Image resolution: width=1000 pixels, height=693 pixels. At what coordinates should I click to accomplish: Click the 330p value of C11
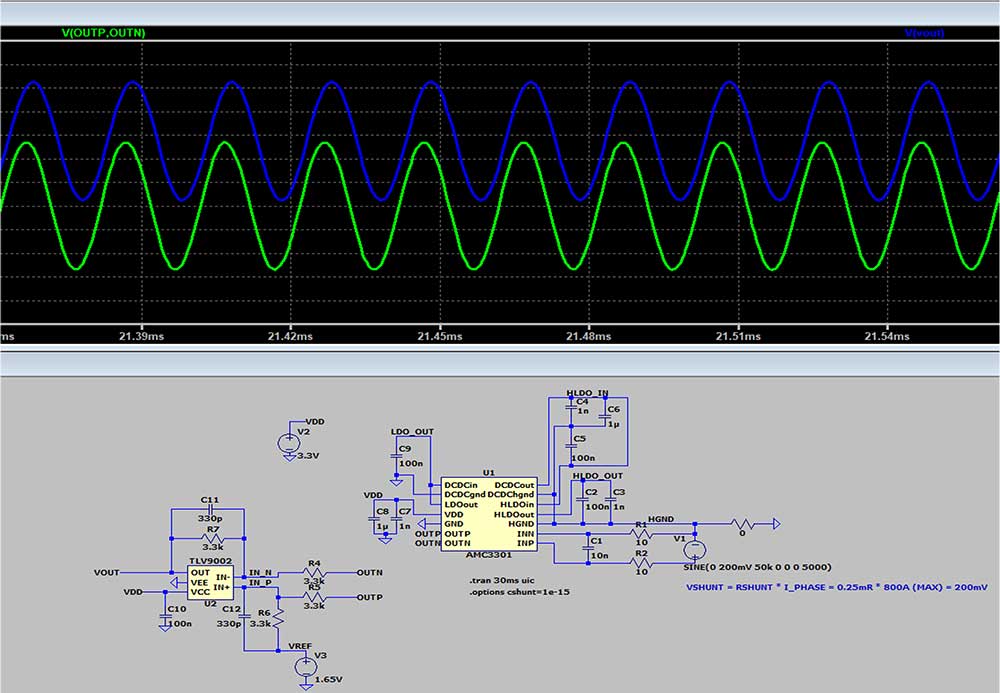point(210,519)
